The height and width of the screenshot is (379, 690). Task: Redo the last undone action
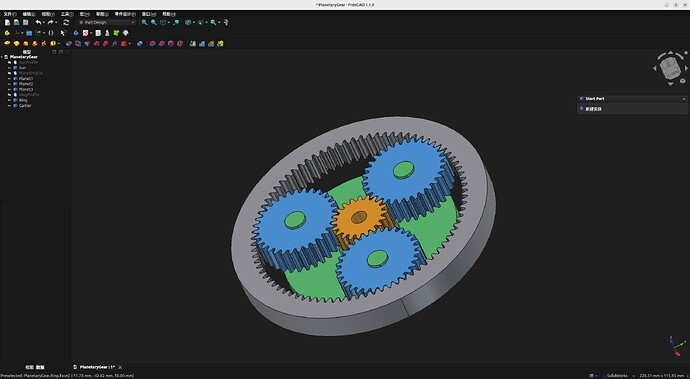click(x=50, y=22)
